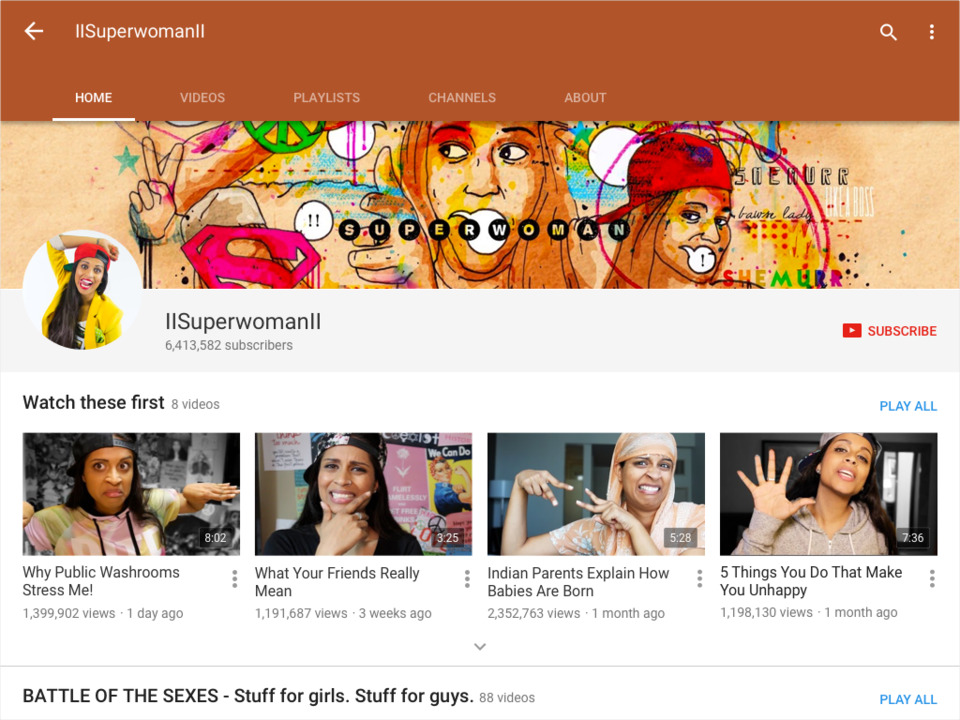Click the red YouTube subscribe icon

point(852,331)
